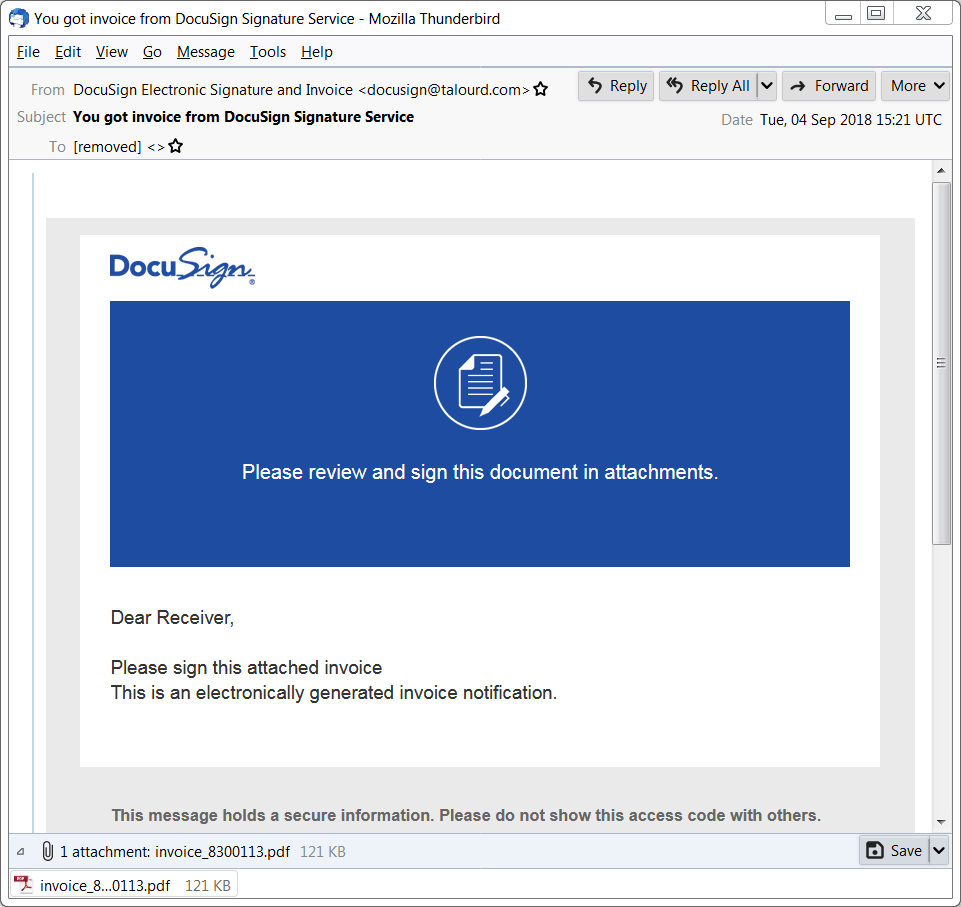The width and height of the screenshot is (961, 907).
Task: Click the document signing circle icon
Action: (x=480, y=383)
